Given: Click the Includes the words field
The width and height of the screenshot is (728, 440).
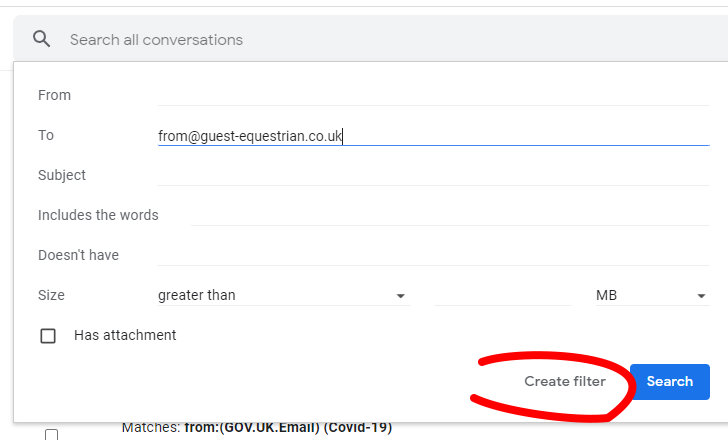Looking at the screenshot, I should tap(450, 215).
